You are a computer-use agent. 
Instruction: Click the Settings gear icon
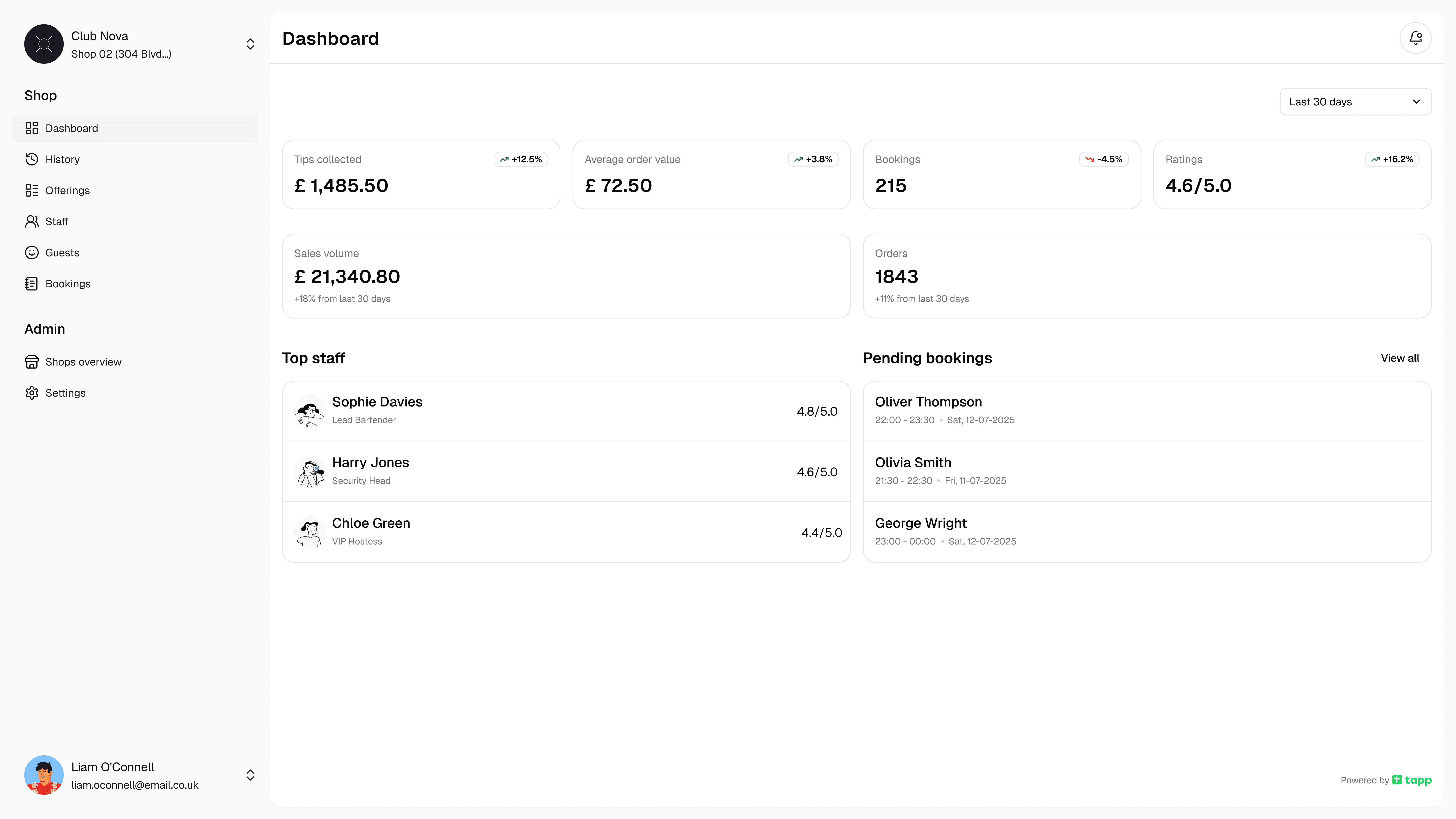tap(32, 393)
